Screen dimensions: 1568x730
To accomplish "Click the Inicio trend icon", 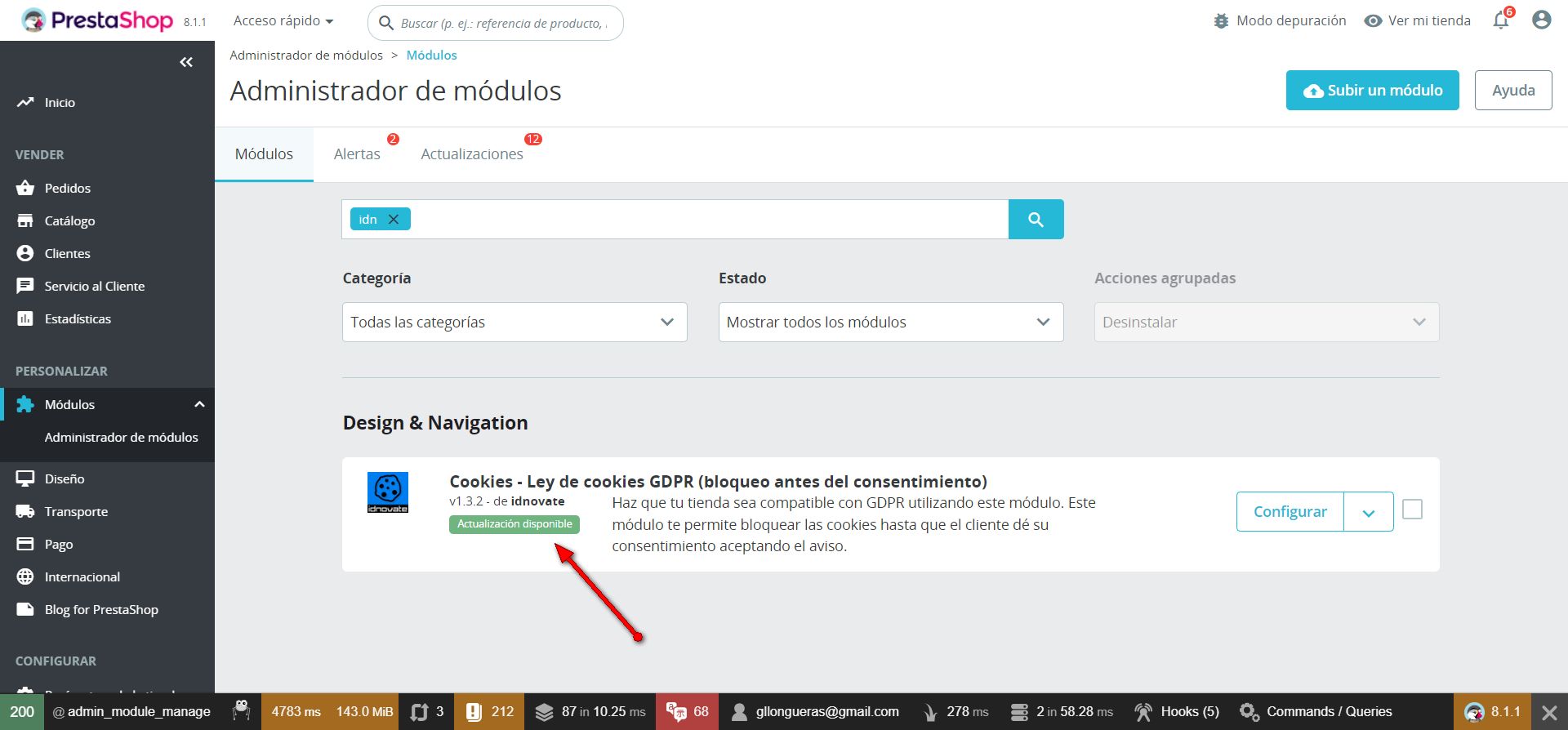I will click(x=25, y=102).
